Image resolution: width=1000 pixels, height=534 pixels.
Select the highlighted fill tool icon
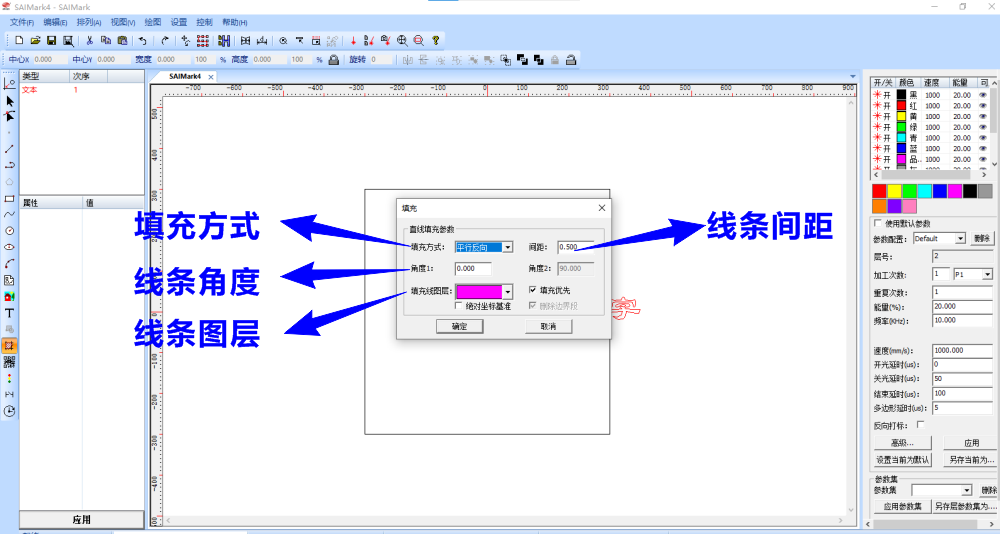pyautogui.click(x=10, y=345)
